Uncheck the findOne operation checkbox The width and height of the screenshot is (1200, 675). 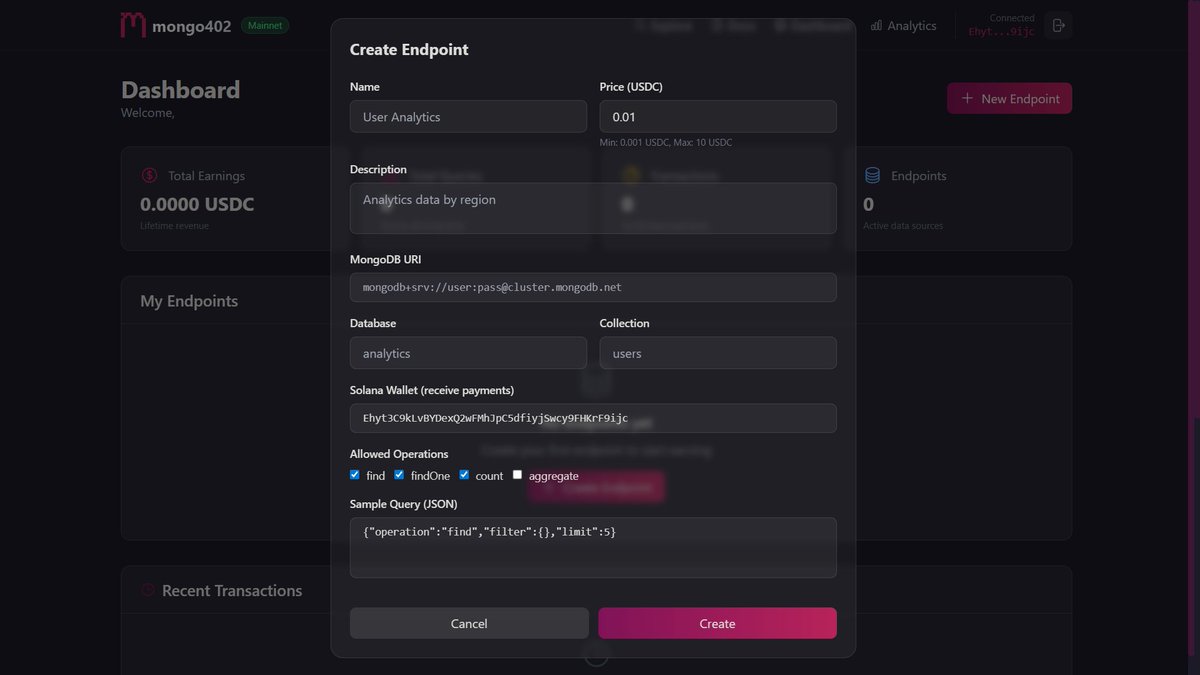[x=399, y=475]
